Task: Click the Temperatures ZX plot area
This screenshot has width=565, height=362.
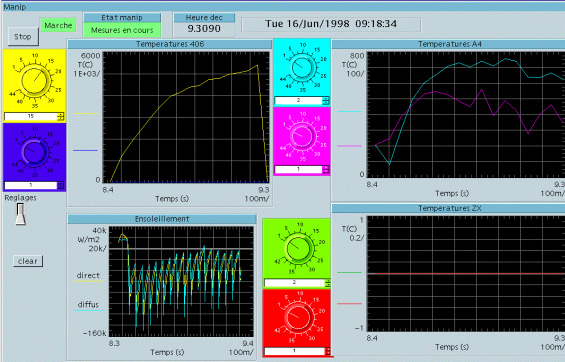Action: pos(466,274)
